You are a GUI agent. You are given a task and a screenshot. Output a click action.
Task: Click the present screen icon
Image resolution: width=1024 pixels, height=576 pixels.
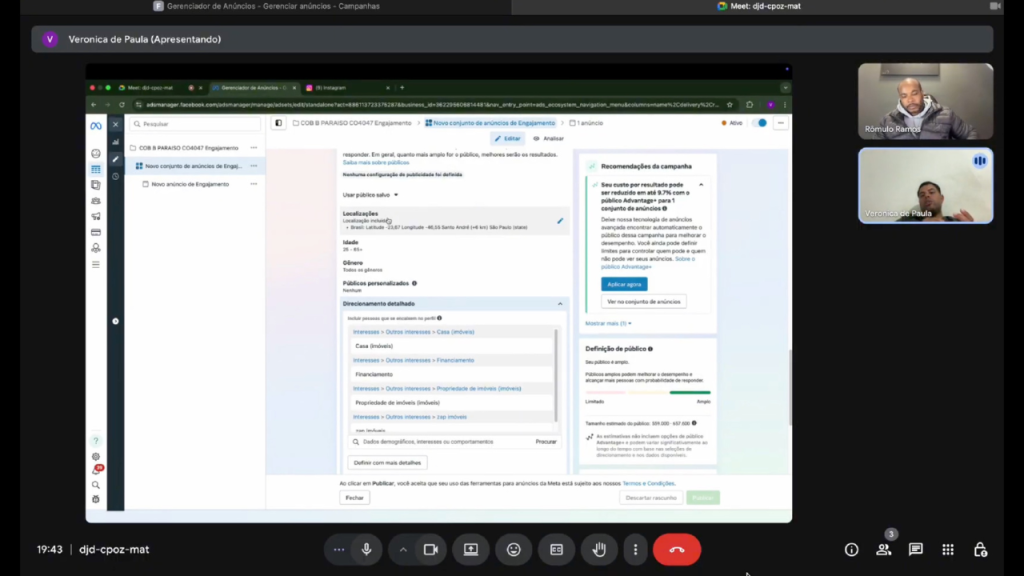click(x=470, y=549)
